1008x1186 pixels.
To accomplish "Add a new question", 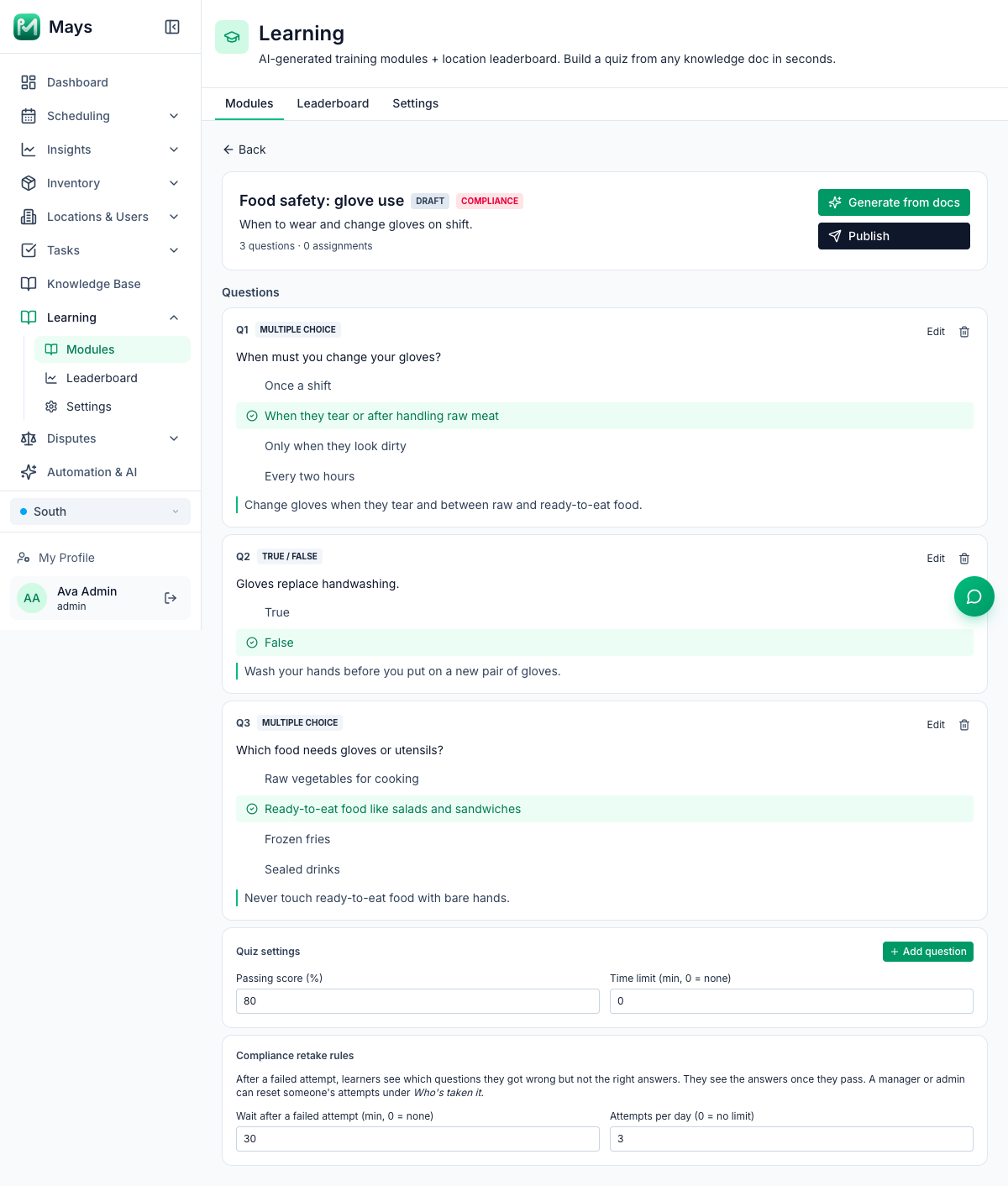I will tap(928, 952).
